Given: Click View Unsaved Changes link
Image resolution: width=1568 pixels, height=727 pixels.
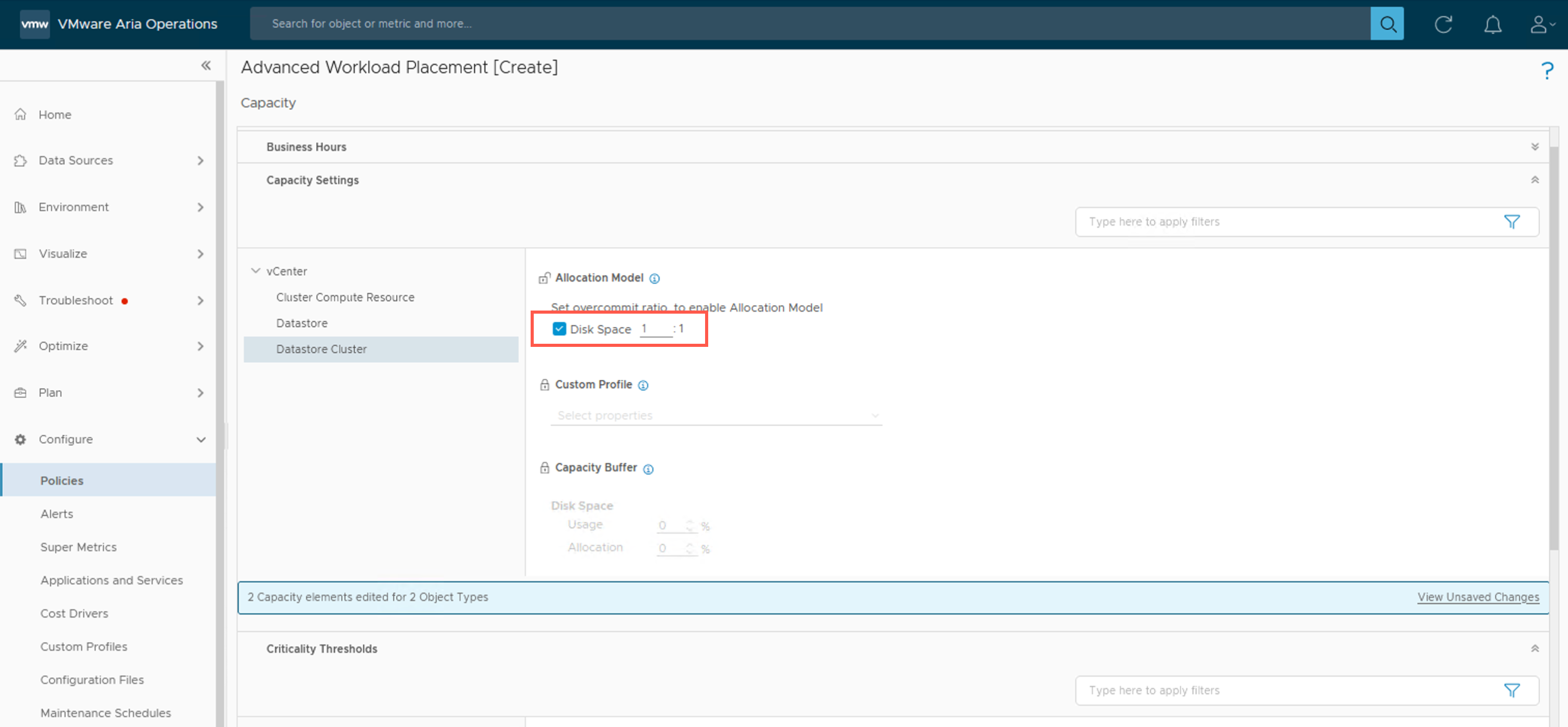Looking at the screenshot, I should click(1477, 597).
